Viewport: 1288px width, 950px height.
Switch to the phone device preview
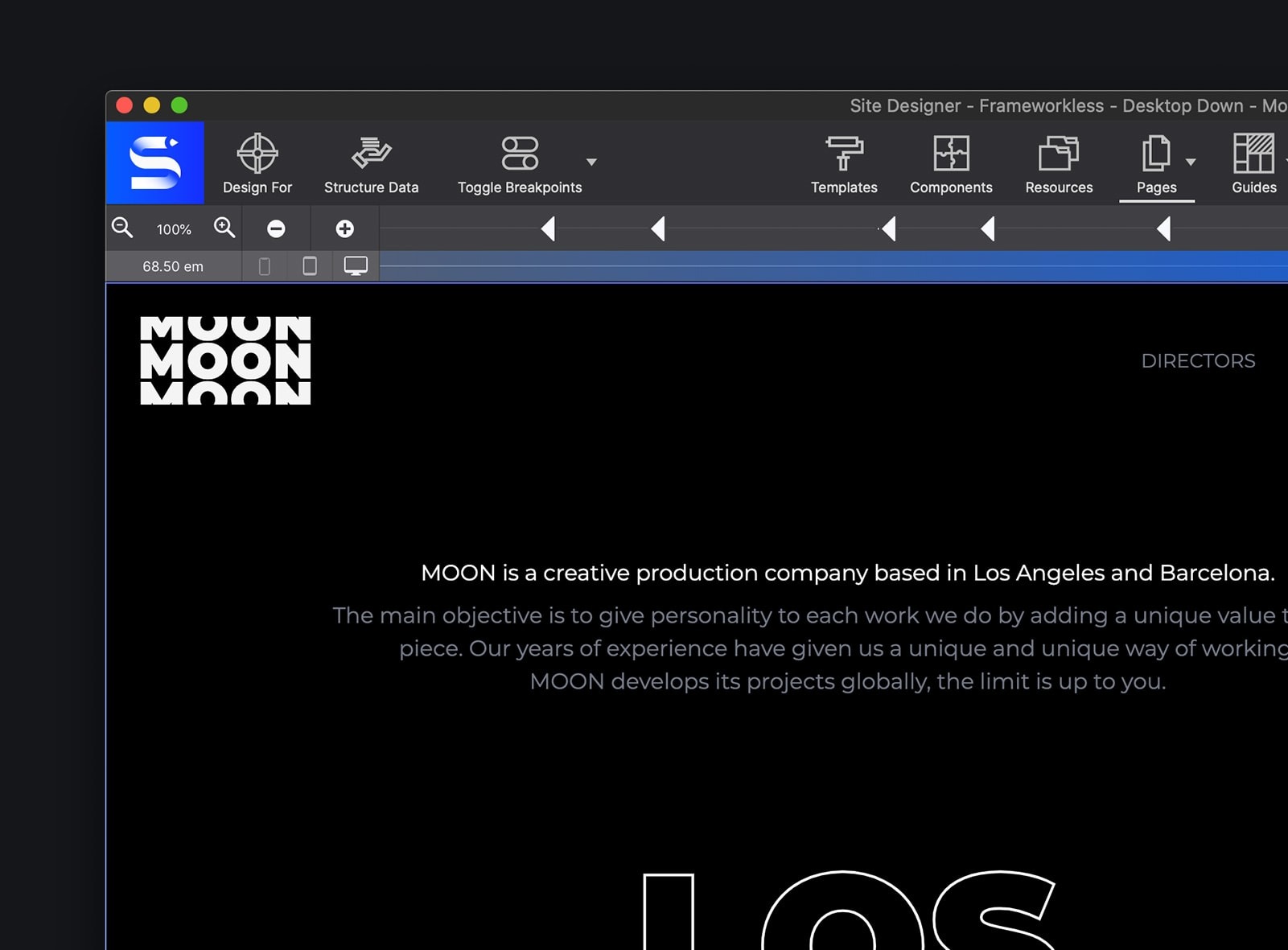[x=264, y=266]
